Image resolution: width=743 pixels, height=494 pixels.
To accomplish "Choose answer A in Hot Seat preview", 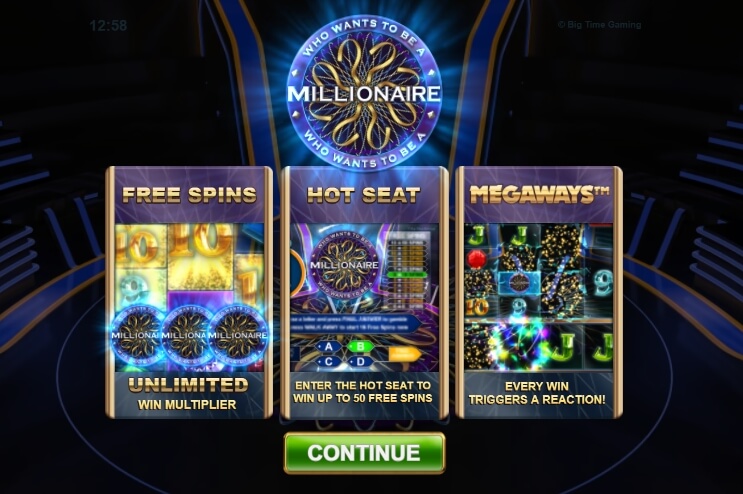I will click(328, 347).
